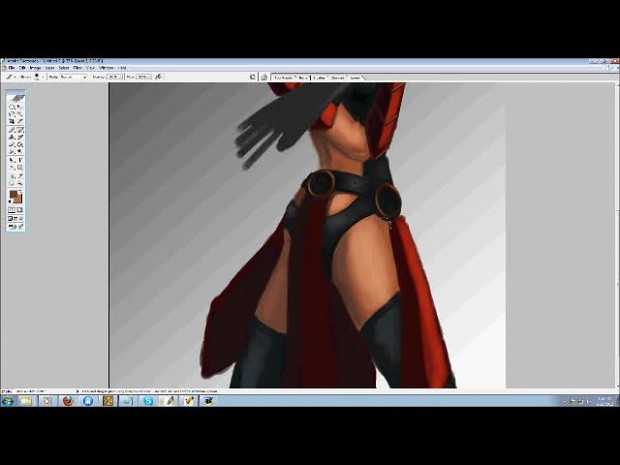This screenshot has width=620, height=465.
Task: Choose the Eraser tool
Action: pos(12,144)
